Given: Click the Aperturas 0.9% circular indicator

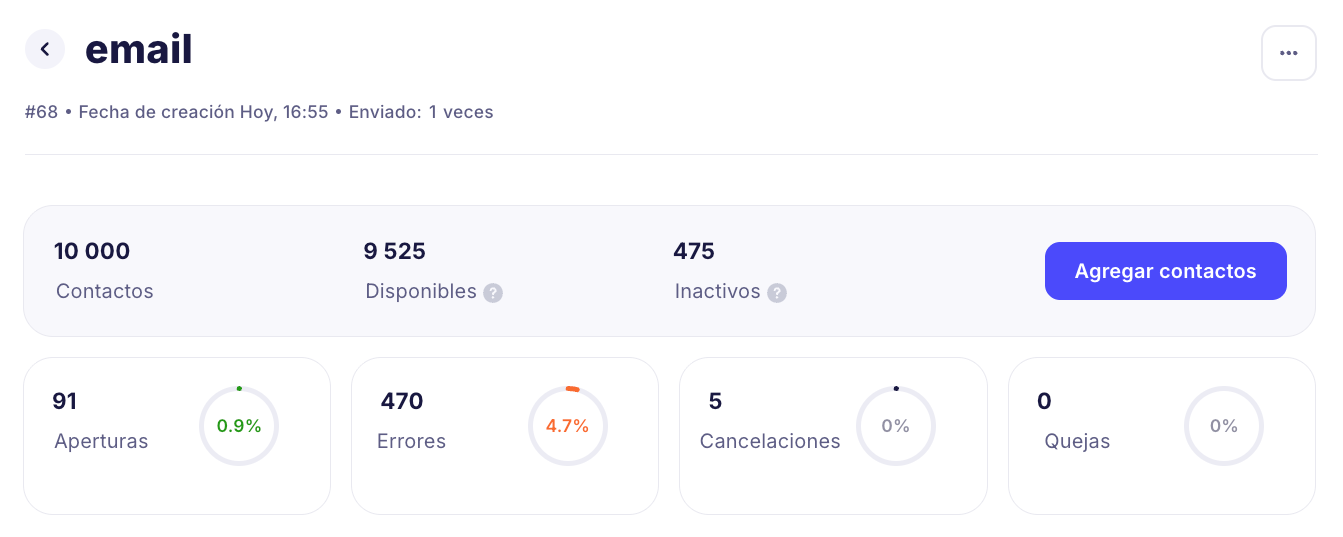Looking at the screenshot, I should (239, 426).
